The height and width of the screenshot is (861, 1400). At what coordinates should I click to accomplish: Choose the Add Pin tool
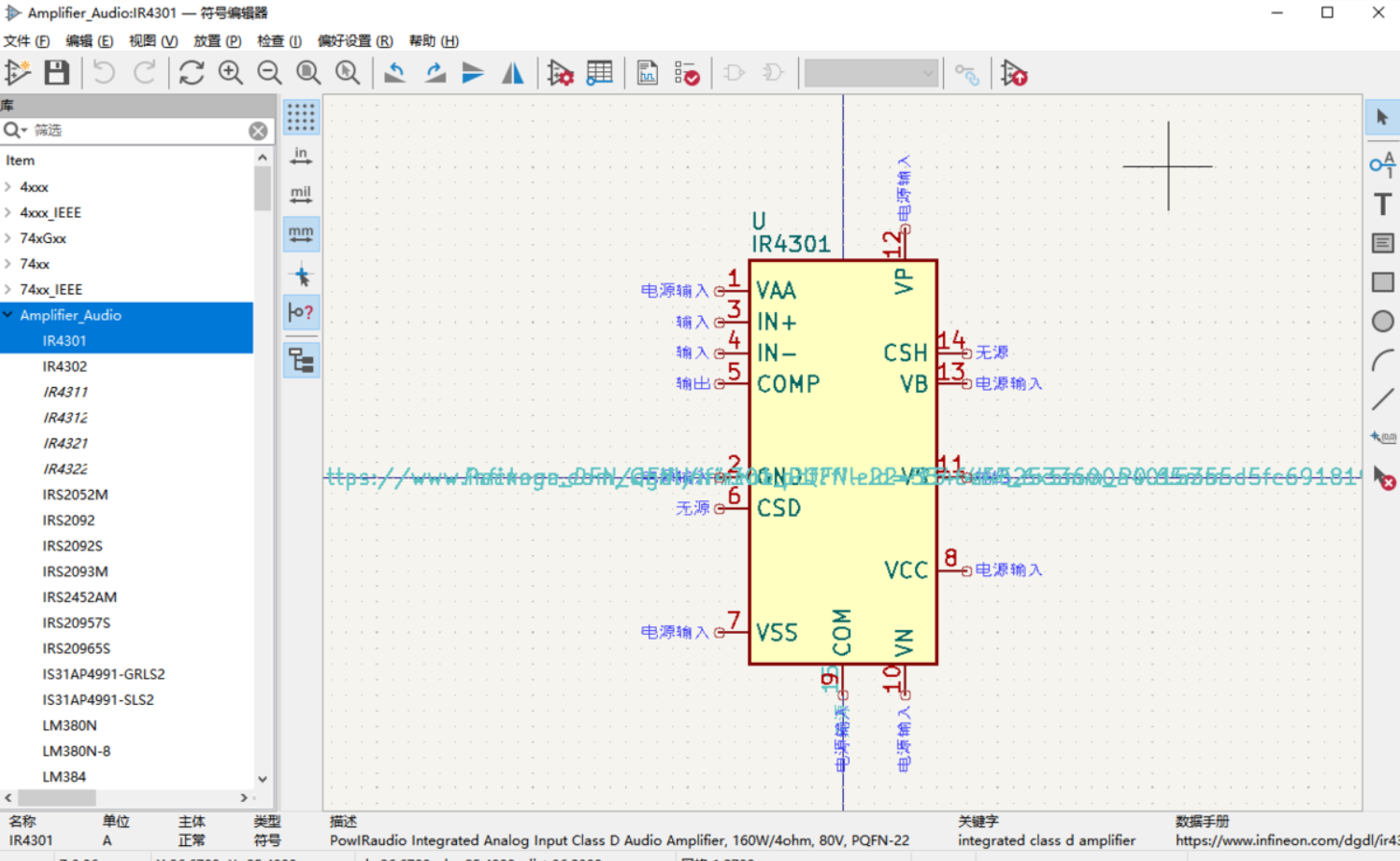coord(1382,165)
